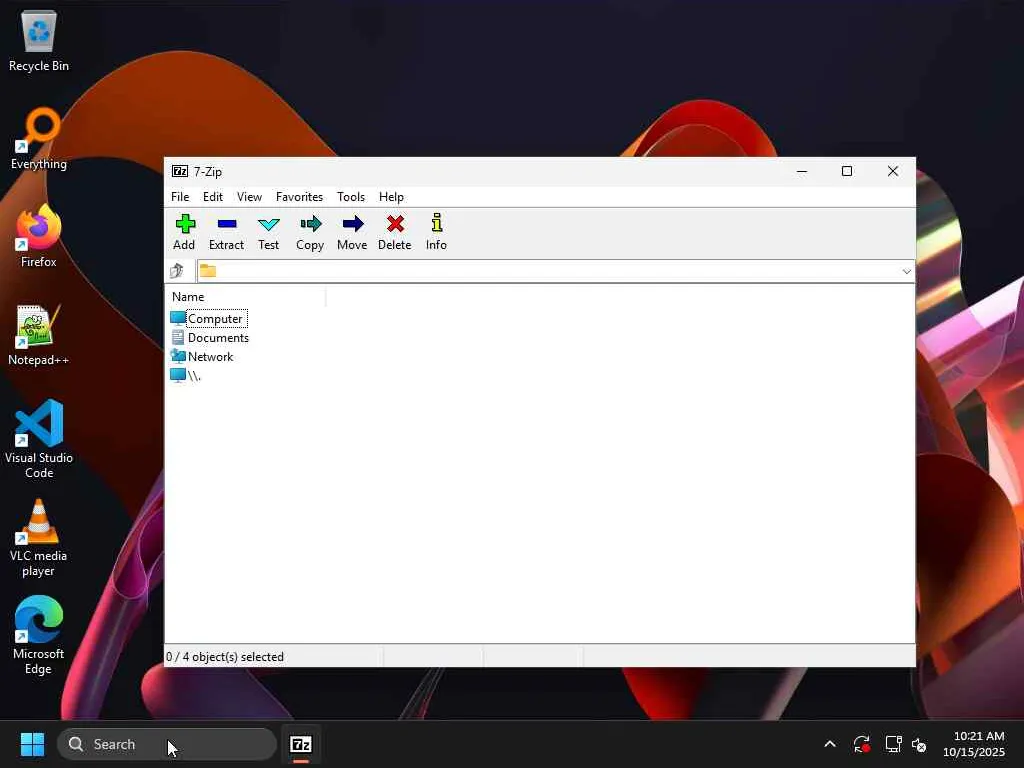
Task: Show hidden system tray icons
Action: click(830, 744)
